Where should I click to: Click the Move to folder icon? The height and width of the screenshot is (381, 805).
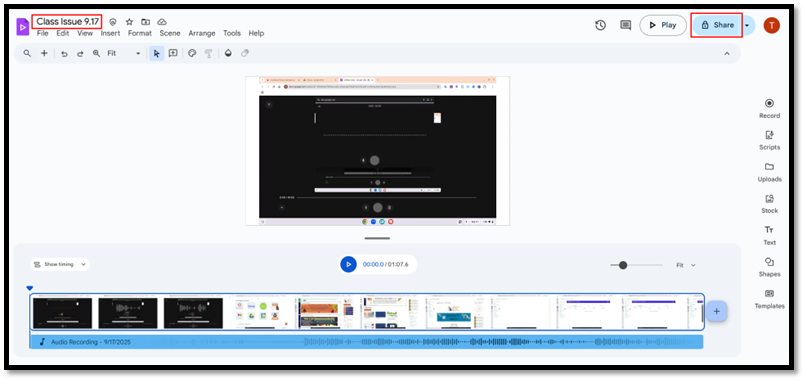(146, 22)
